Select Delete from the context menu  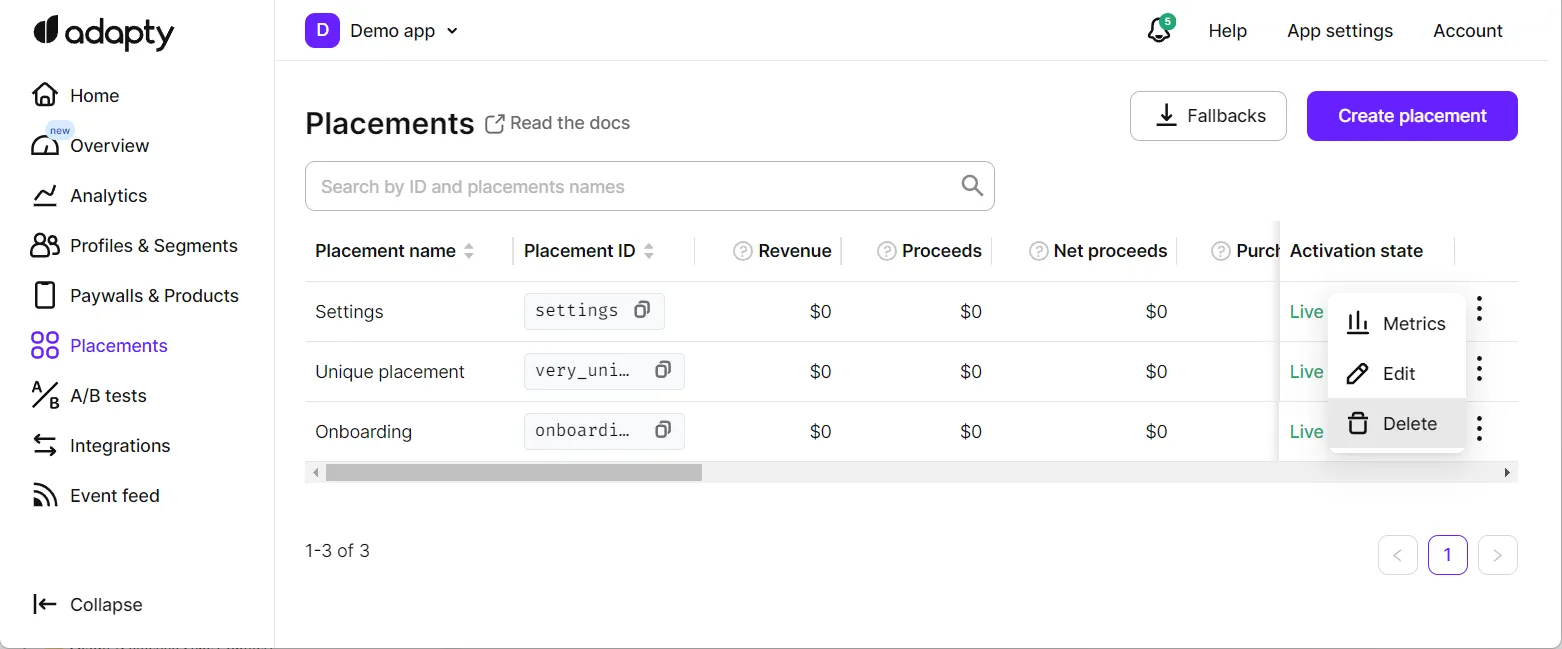click(1396, 423)
